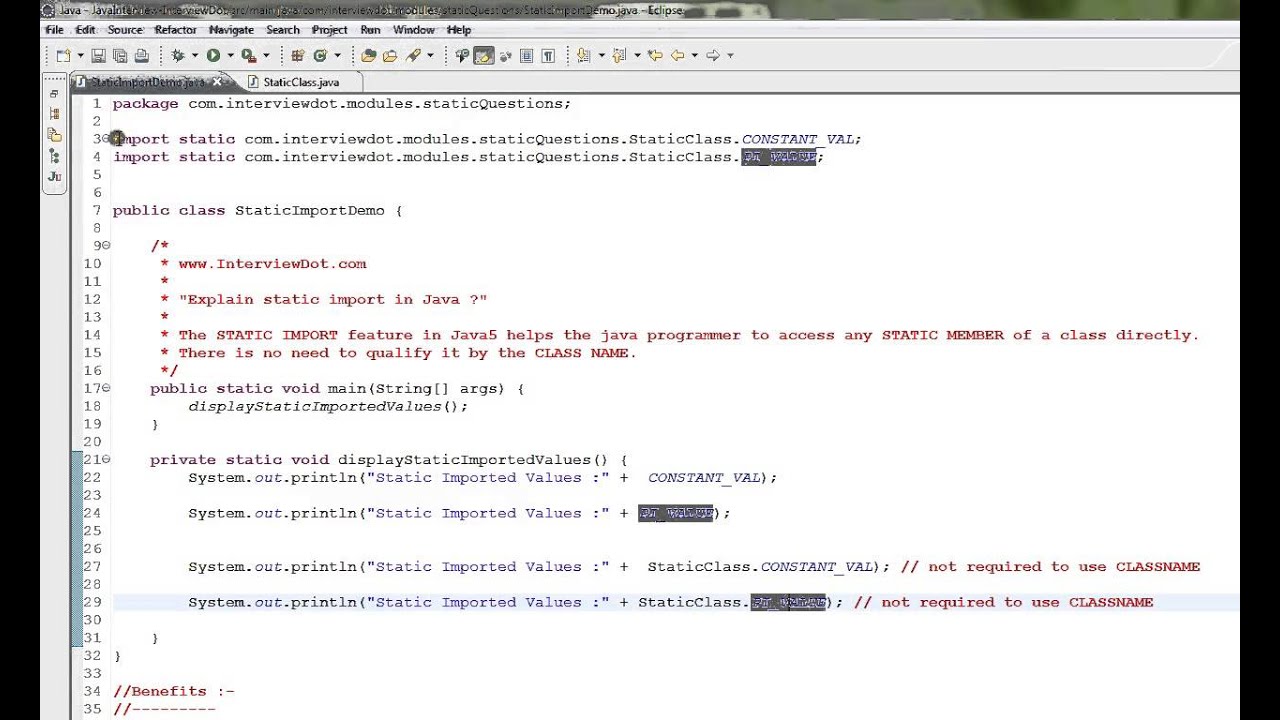Open the Edit menu

pos(85,30)
